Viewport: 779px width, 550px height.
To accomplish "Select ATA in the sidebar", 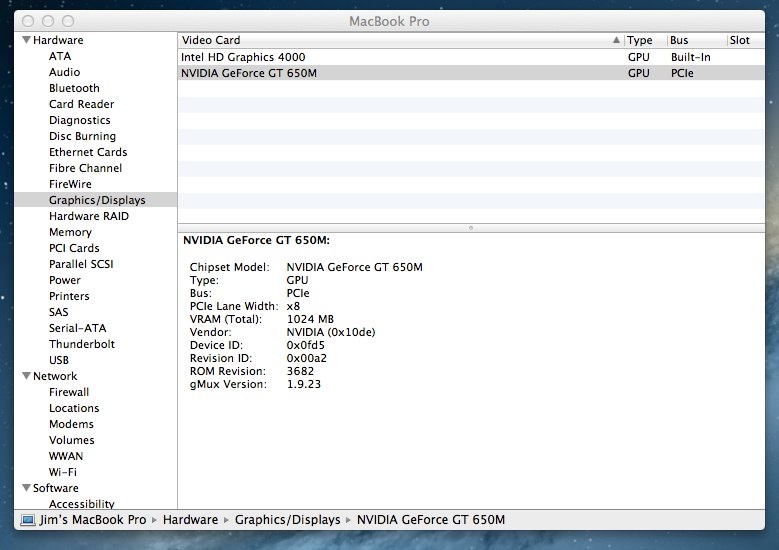I will click(60, 56).
